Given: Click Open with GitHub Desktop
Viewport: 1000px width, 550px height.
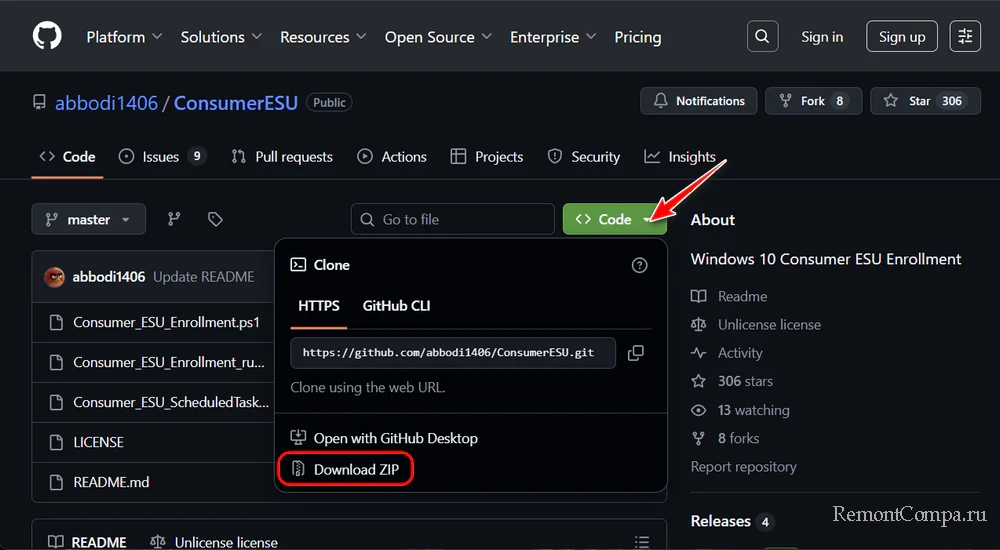Looking at the screenshot, I should click(x=395, y=438).
